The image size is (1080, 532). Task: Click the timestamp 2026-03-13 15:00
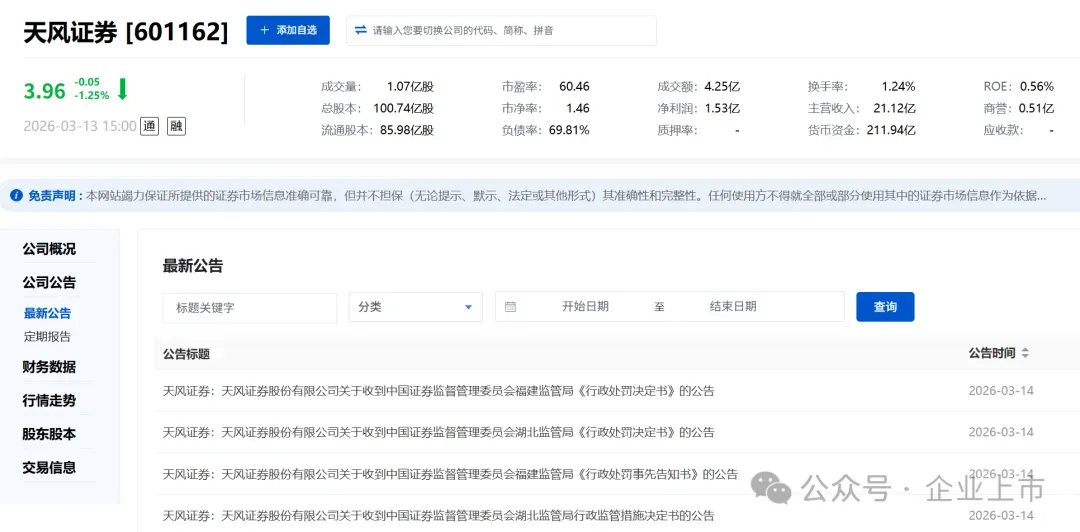(80, 127)
